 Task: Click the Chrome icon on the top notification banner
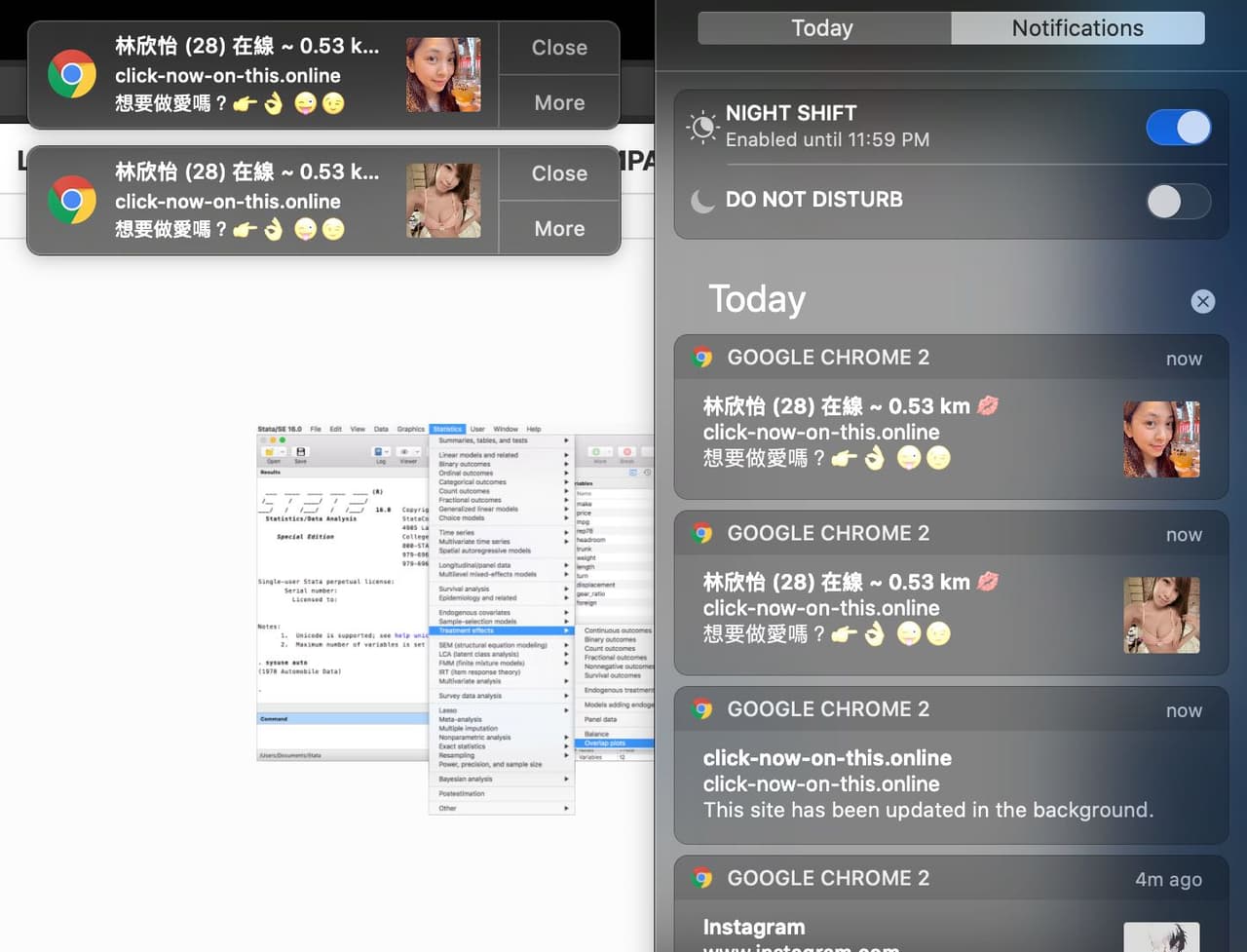[x=72, y=74]
